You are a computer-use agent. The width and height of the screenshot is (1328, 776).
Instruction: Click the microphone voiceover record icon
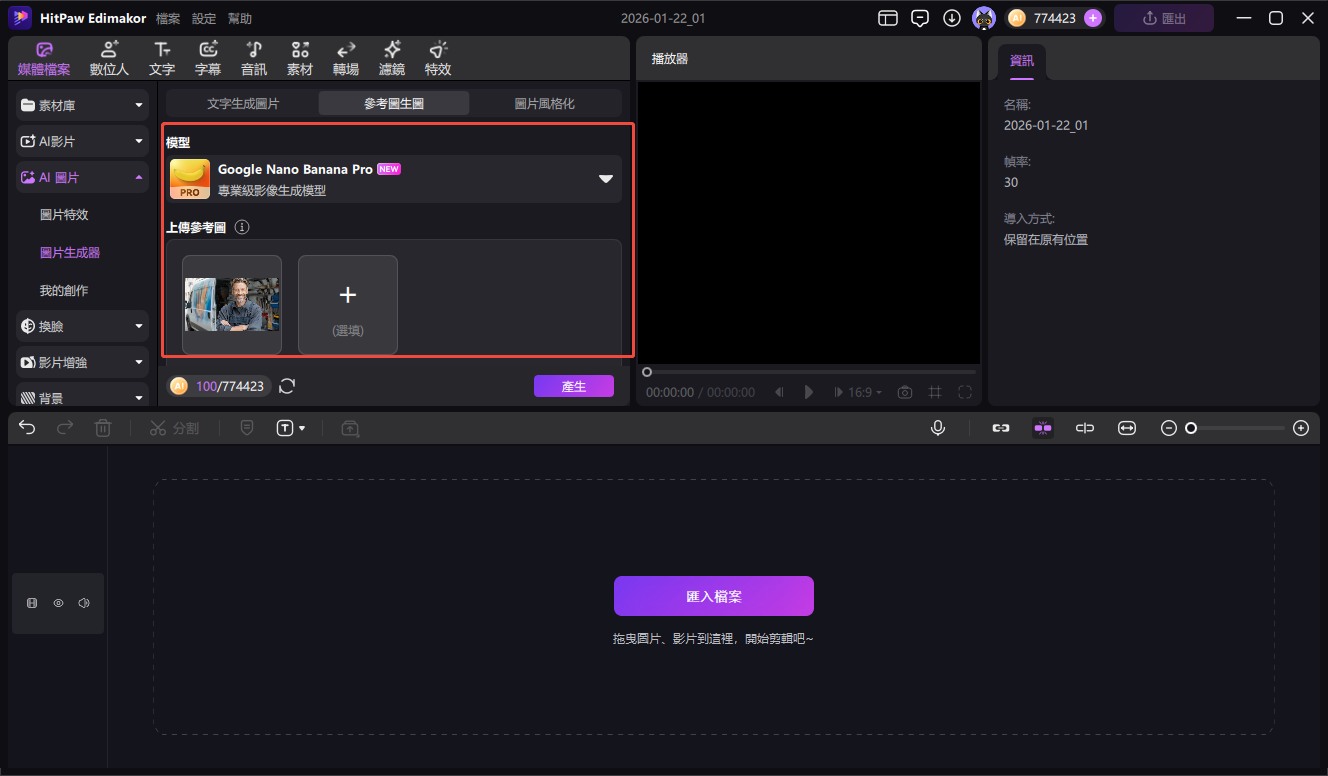point(938,428)
